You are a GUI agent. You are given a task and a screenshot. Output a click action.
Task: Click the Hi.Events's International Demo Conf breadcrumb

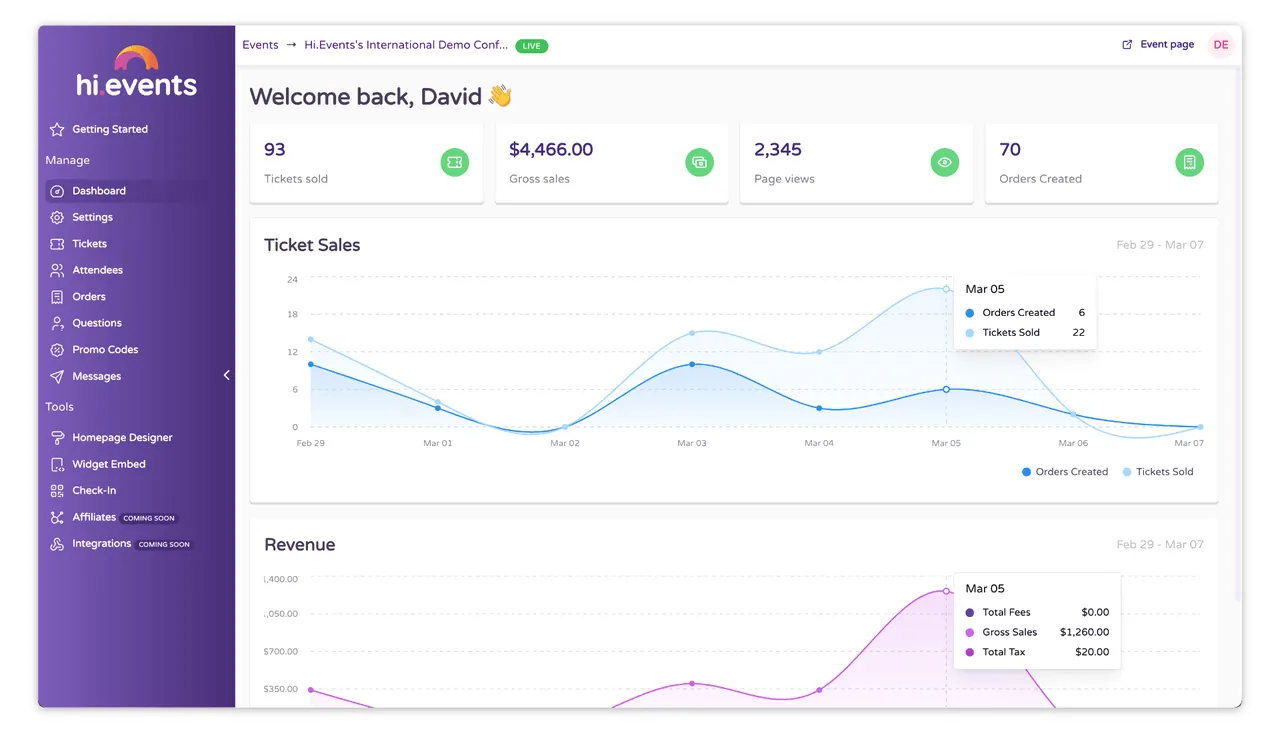[x=406, y=45]
